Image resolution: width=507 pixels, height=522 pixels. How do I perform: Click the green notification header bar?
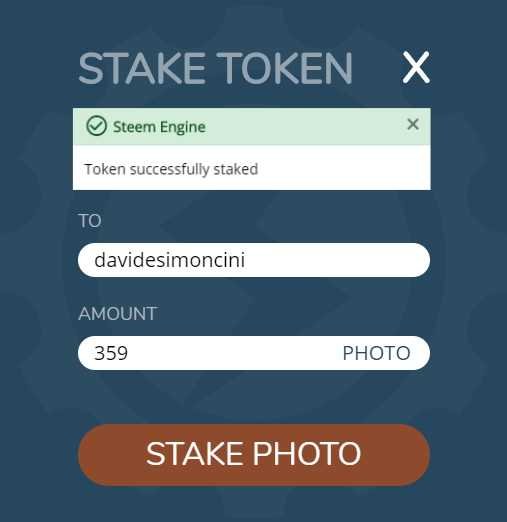[x=252, y=126]
